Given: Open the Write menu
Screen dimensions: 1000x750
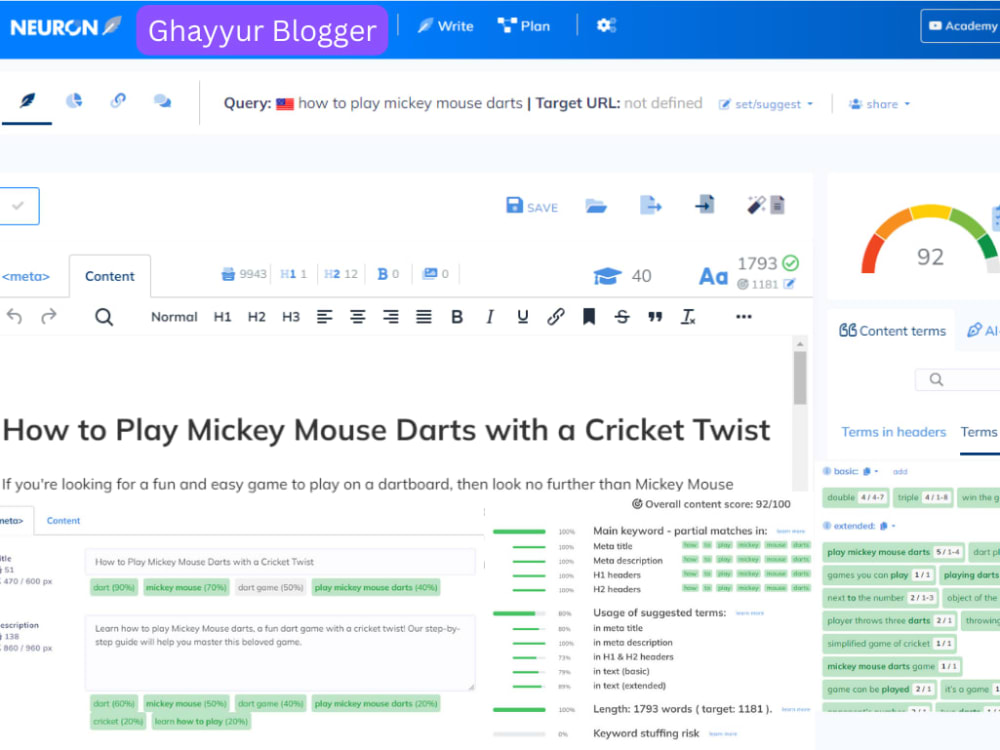Looking at the screenshot, I should point(446,26).
